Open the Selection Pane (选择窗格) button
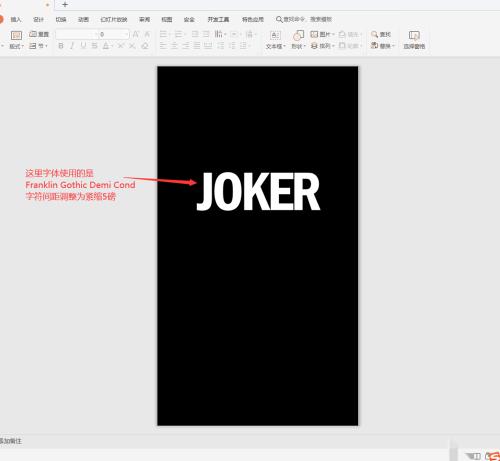Viewport: 500px width, 461px height. (x=414, y=39)
